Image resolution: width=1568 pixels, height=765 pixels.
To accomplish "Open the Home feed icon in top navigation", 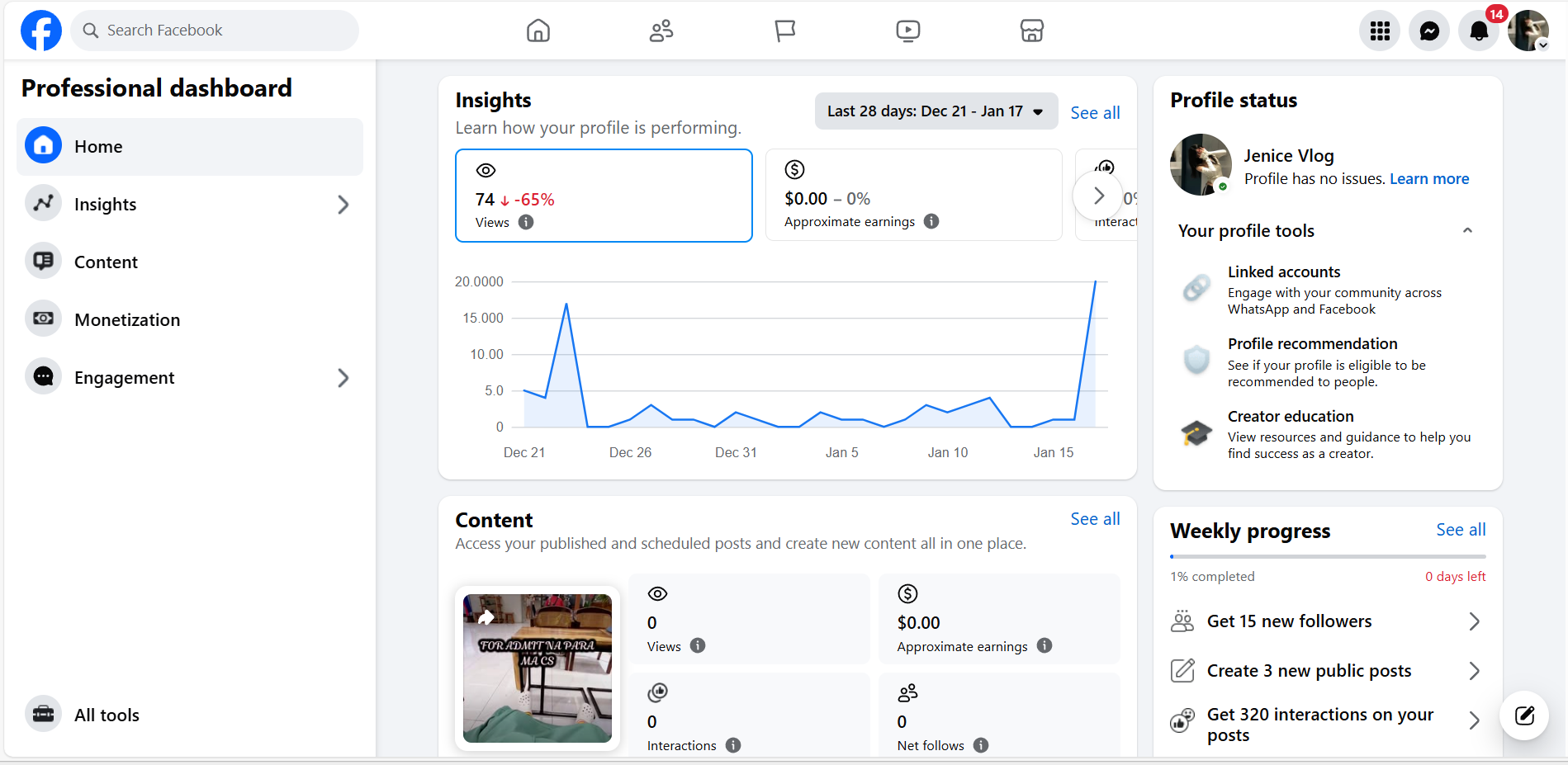I will (x=538, y=31).
